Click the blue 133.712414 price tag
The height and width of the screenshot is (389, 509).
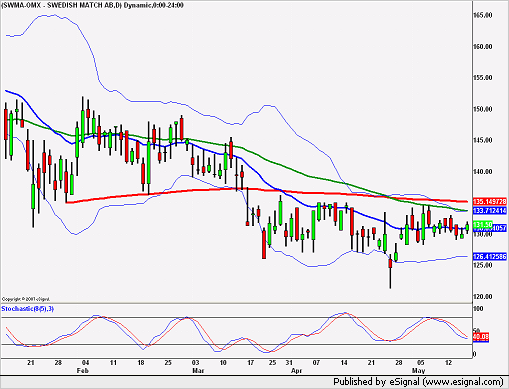tap(489, 211)
